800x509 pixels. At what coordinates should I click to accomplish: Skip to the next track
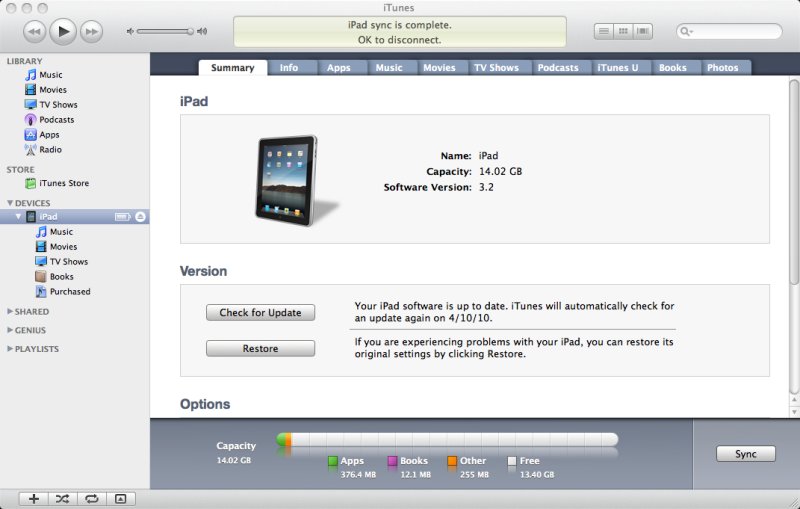pyautogui.click(x=91, y=32)
